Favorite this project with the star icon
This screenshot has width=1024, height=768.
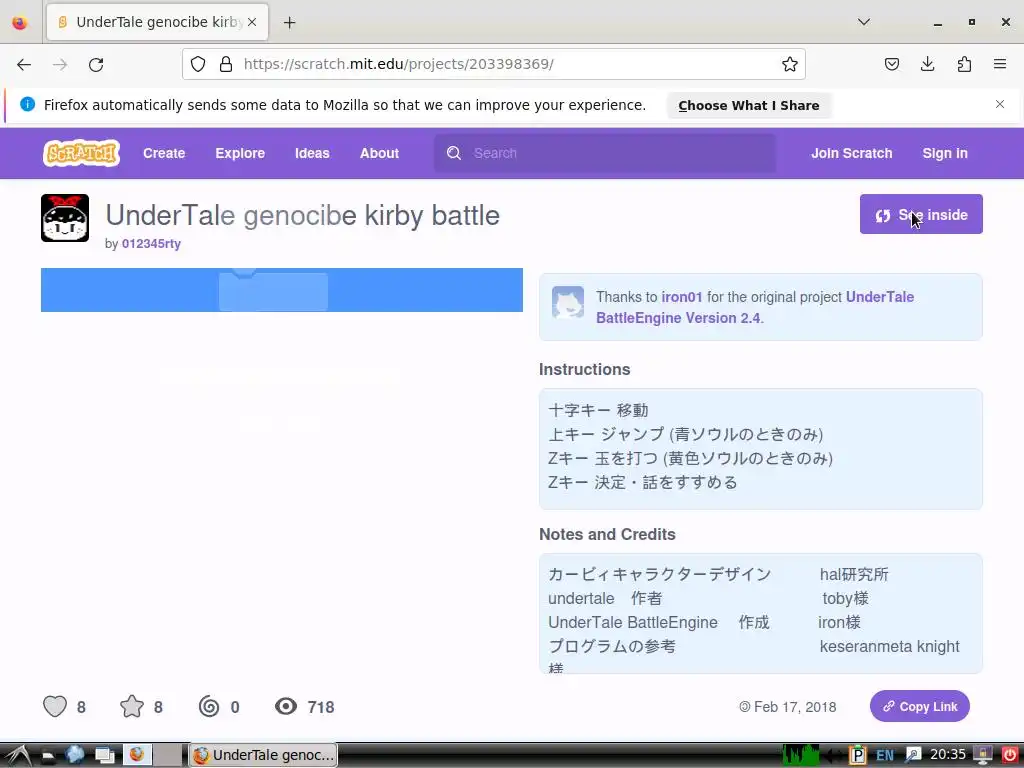[132, 707]
